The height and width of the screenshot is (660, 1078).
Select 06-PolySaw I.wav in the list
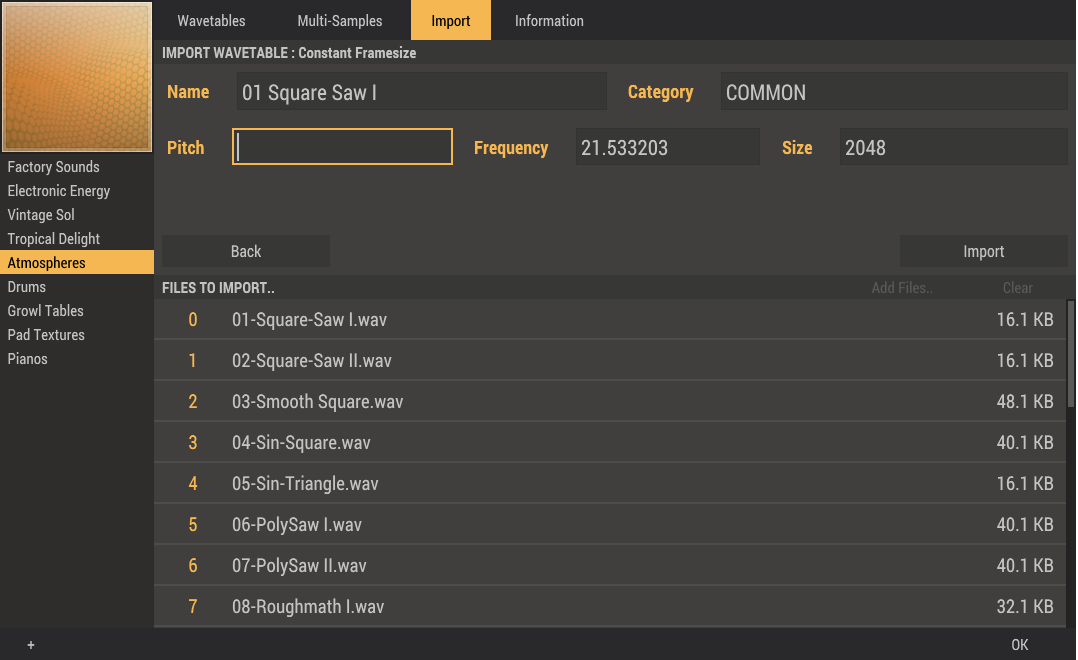click(x=297, y=525)
